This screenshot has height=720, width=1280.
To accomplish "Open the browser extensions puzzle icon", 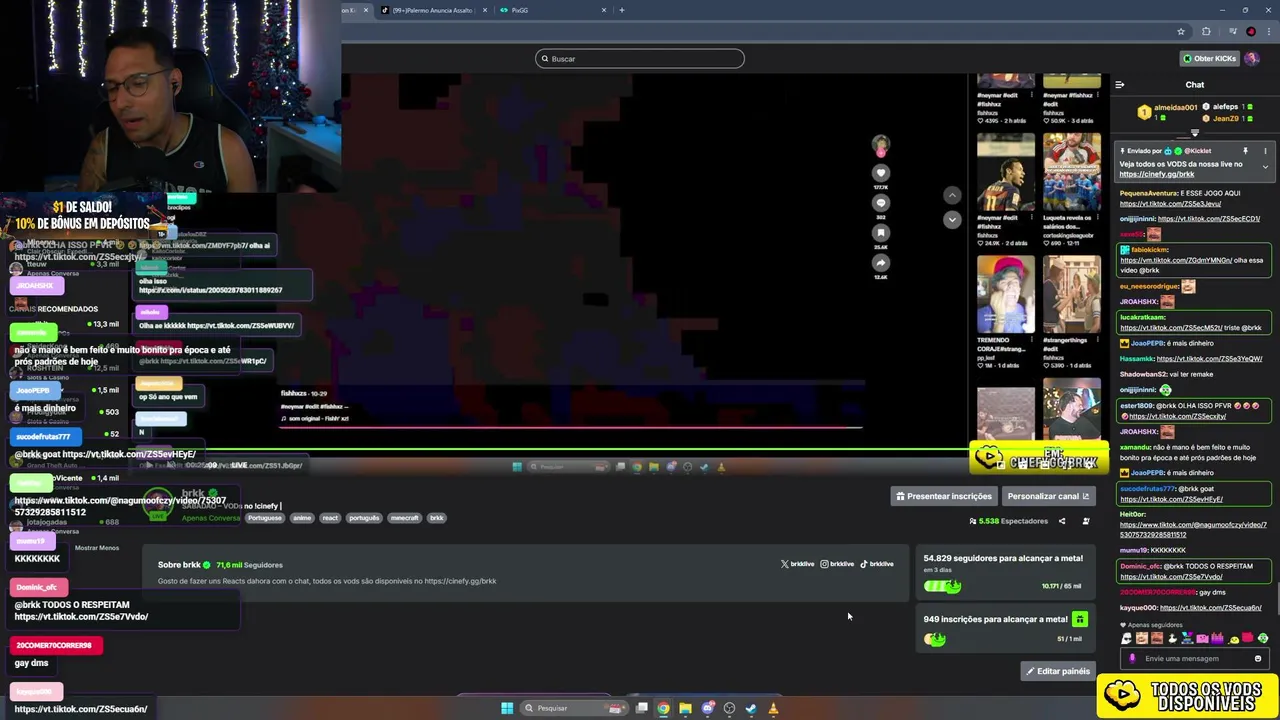I will click(x=1206, y=32).
